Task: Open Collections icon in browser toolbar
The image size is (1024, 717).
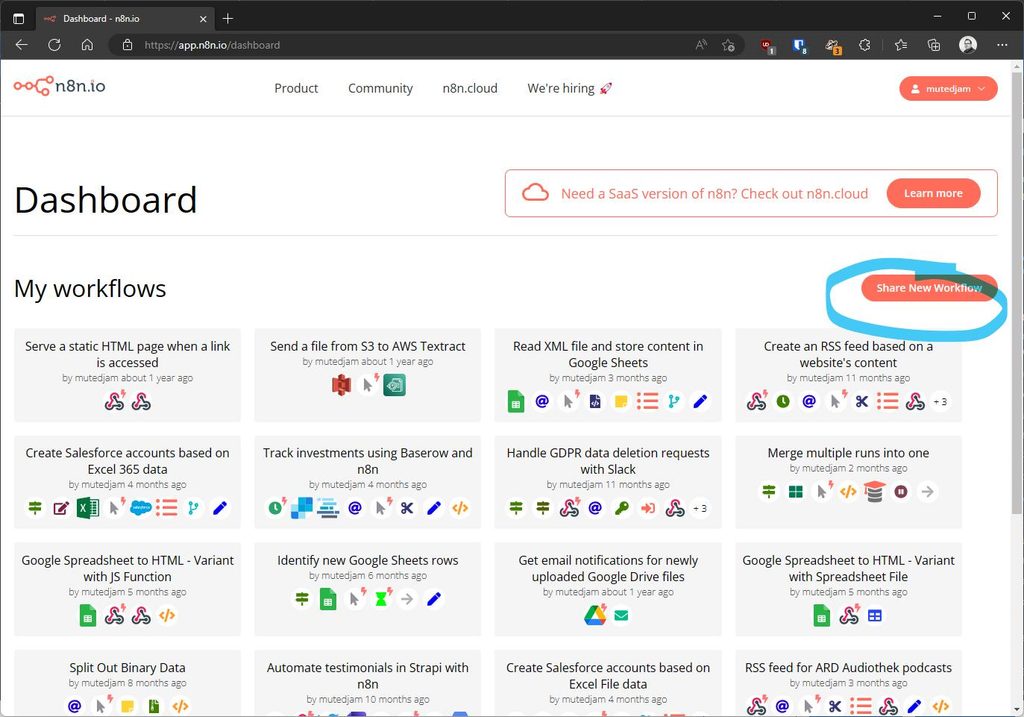Action: coord(934,45)
